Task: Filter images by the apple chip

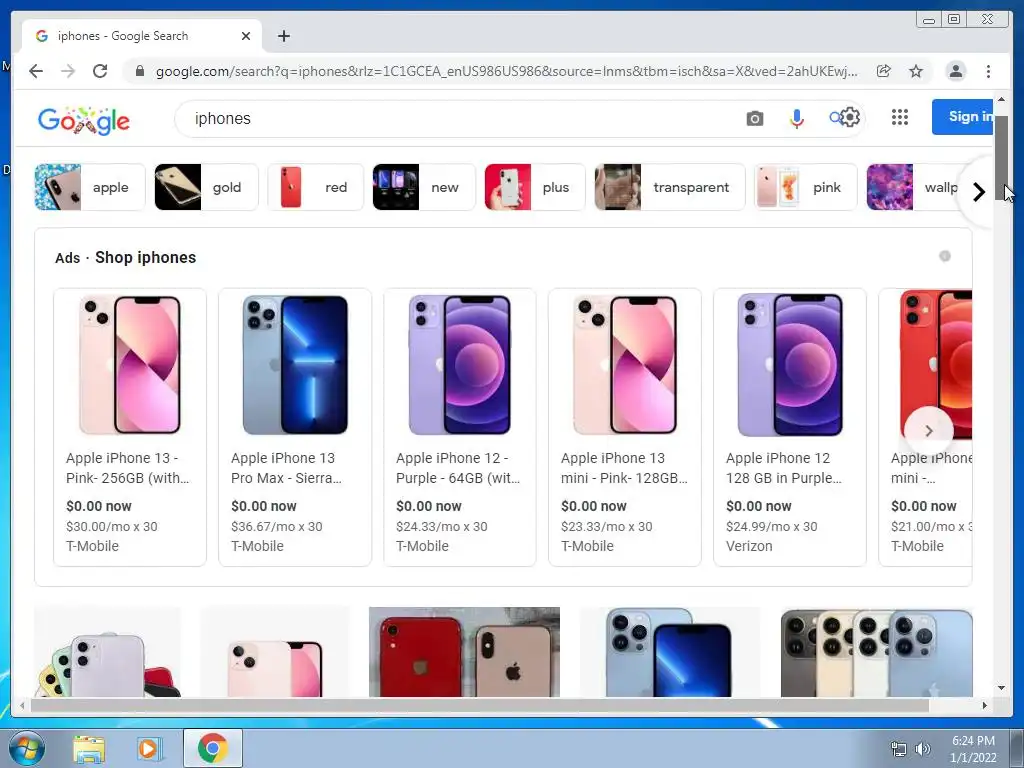Action: click(x=89, y=187)
